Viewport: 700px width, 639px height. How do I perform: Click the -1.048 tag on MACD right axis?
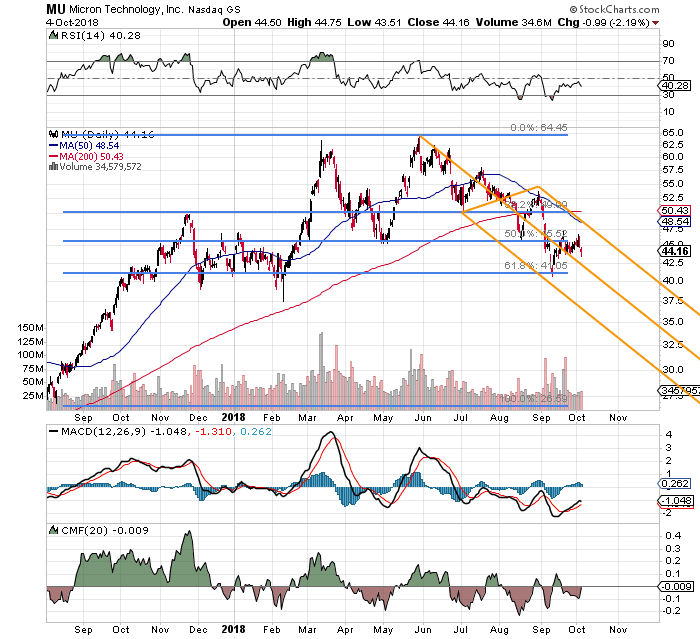pyautogui.click(x=676, y=501)
